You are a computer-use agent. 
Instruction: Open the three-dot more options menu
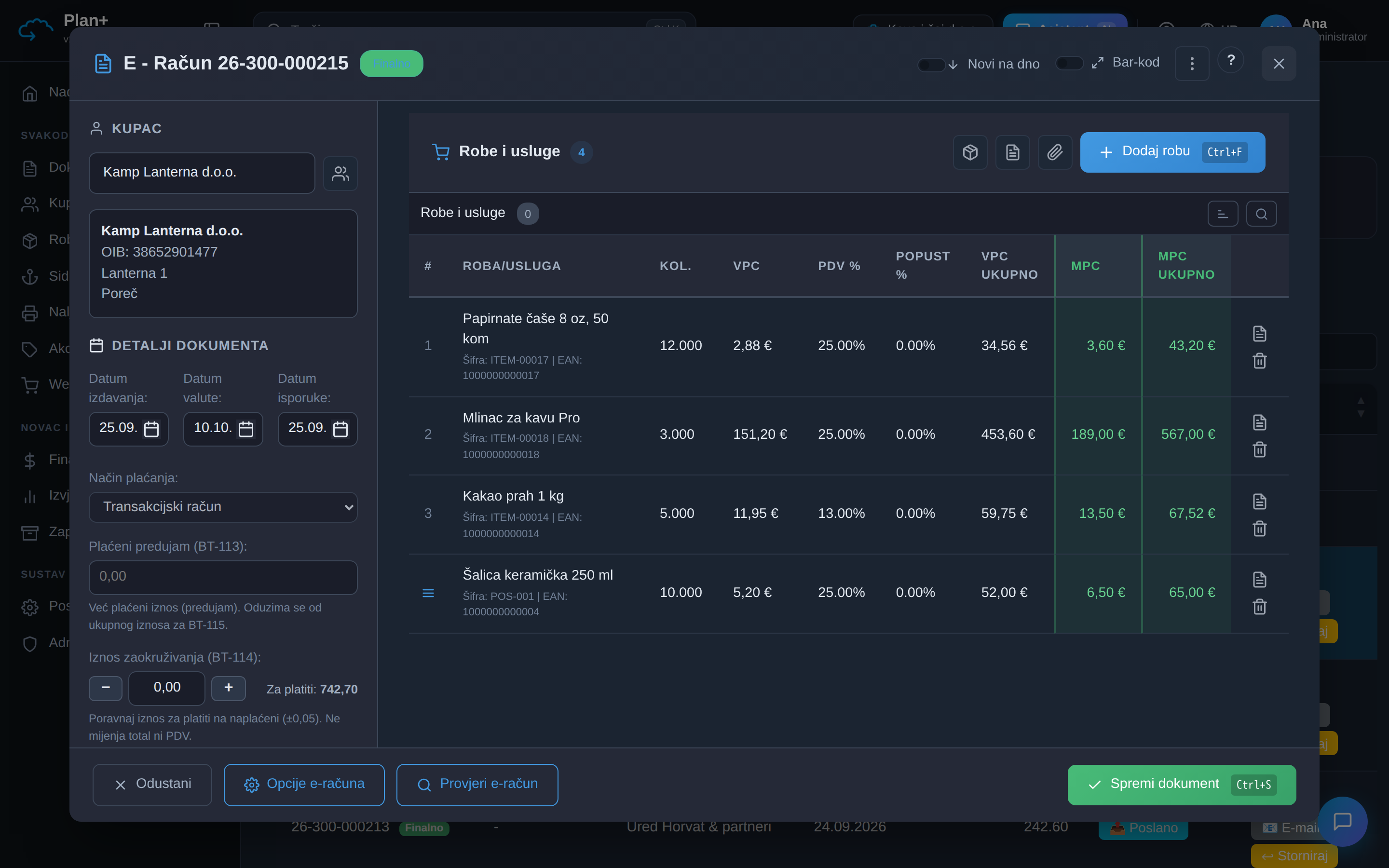pos(1192,64)
